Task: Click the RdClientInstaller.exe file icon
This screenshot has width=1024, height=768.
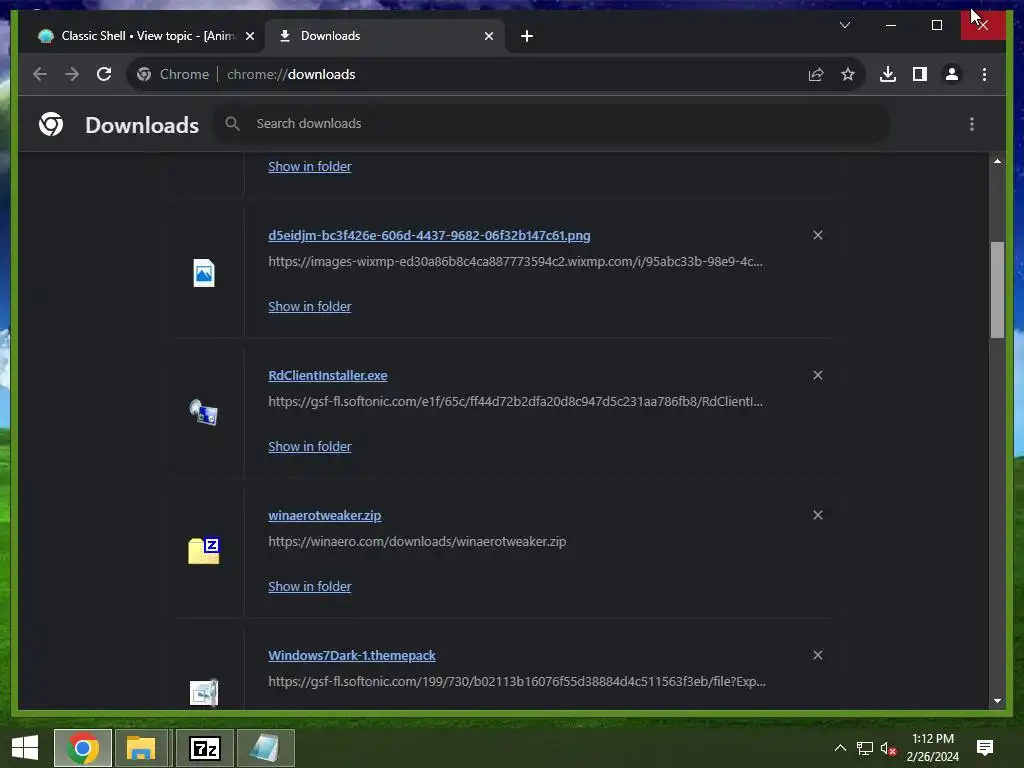Action: (204, 413)
